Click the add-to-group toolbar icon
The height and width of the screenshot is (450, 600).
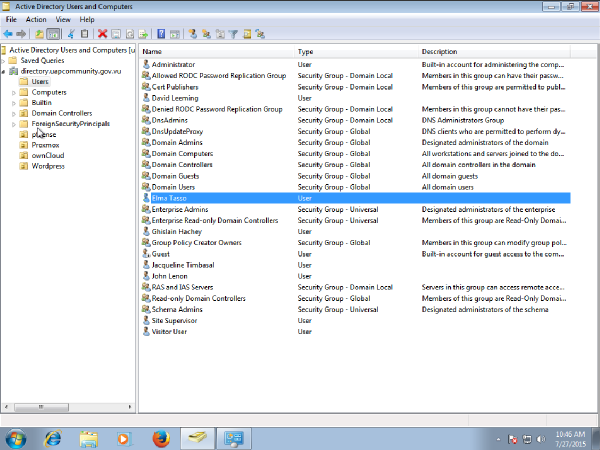261,34
